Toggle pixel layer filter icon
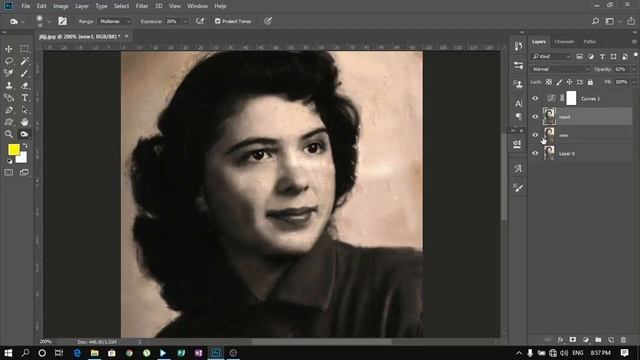The height and width of the screenshot is (360, 640). [579, 56]
